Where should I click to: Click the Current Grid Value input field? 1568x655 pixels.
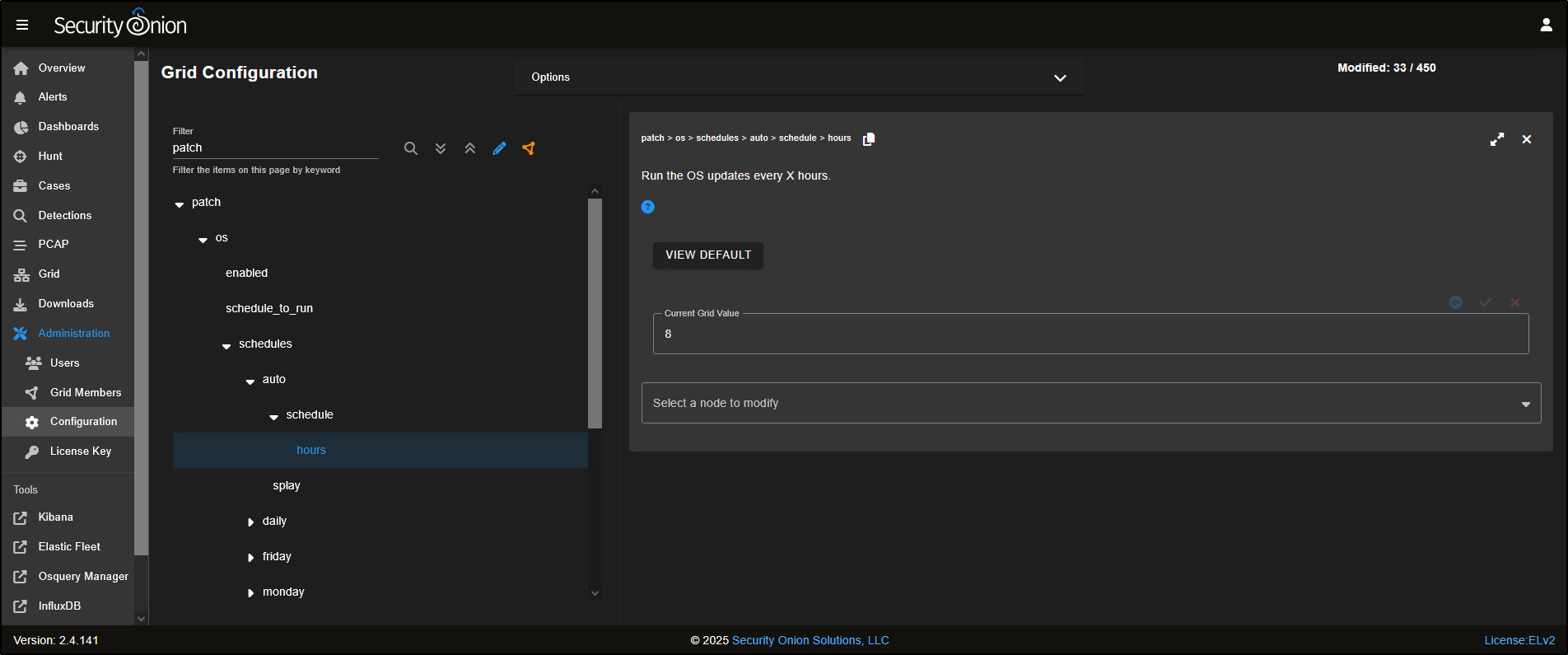[1090, 334]
